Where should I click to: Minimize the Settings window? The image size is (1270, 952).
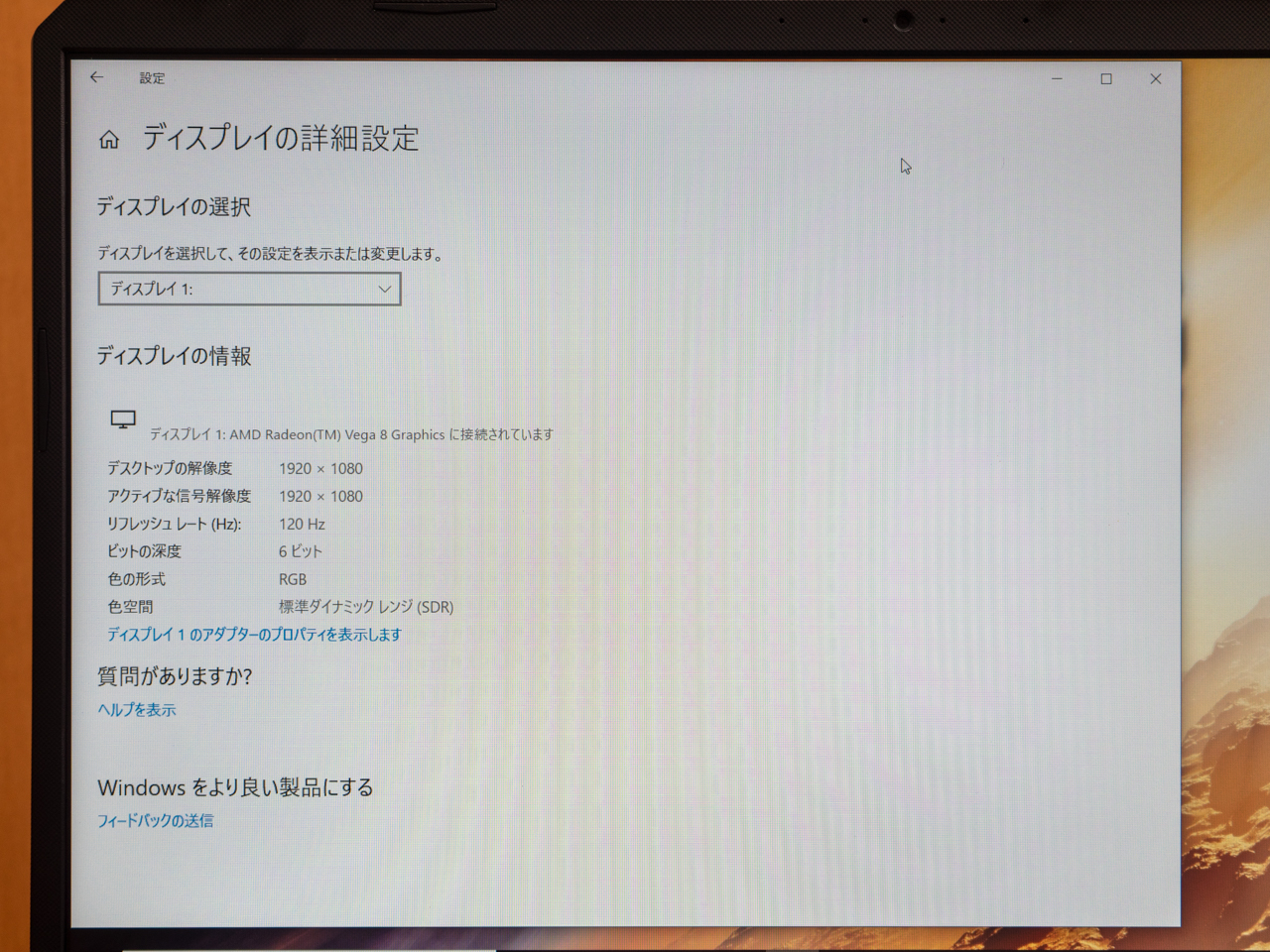(1057, 78)
